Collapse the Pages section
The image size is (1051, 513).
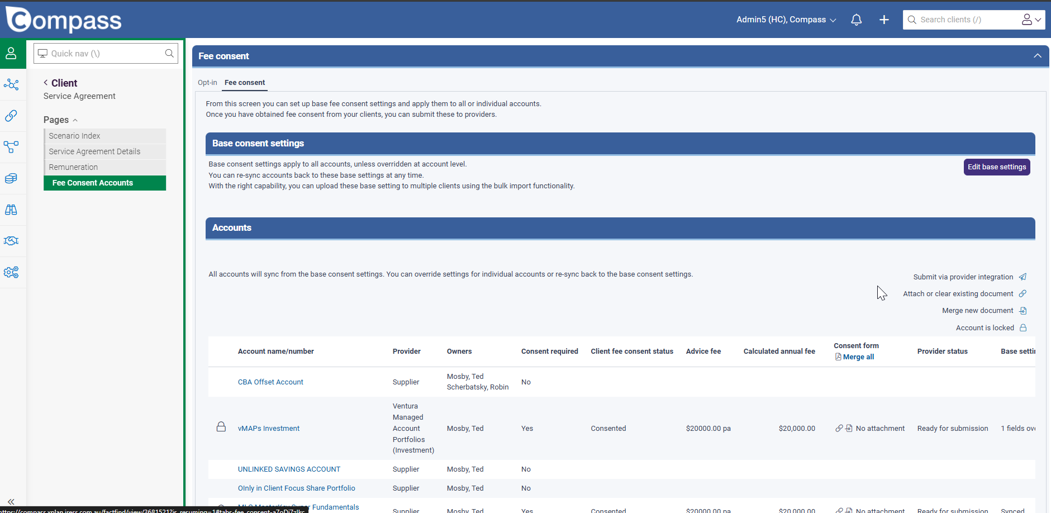tap(75, 120)
